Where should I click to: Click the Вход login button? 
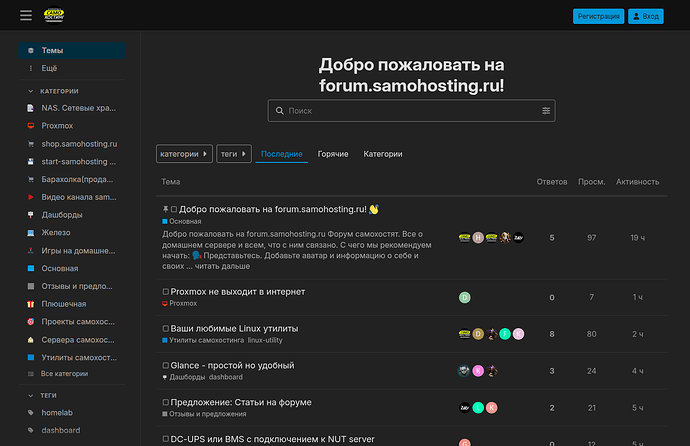point(646,16)
